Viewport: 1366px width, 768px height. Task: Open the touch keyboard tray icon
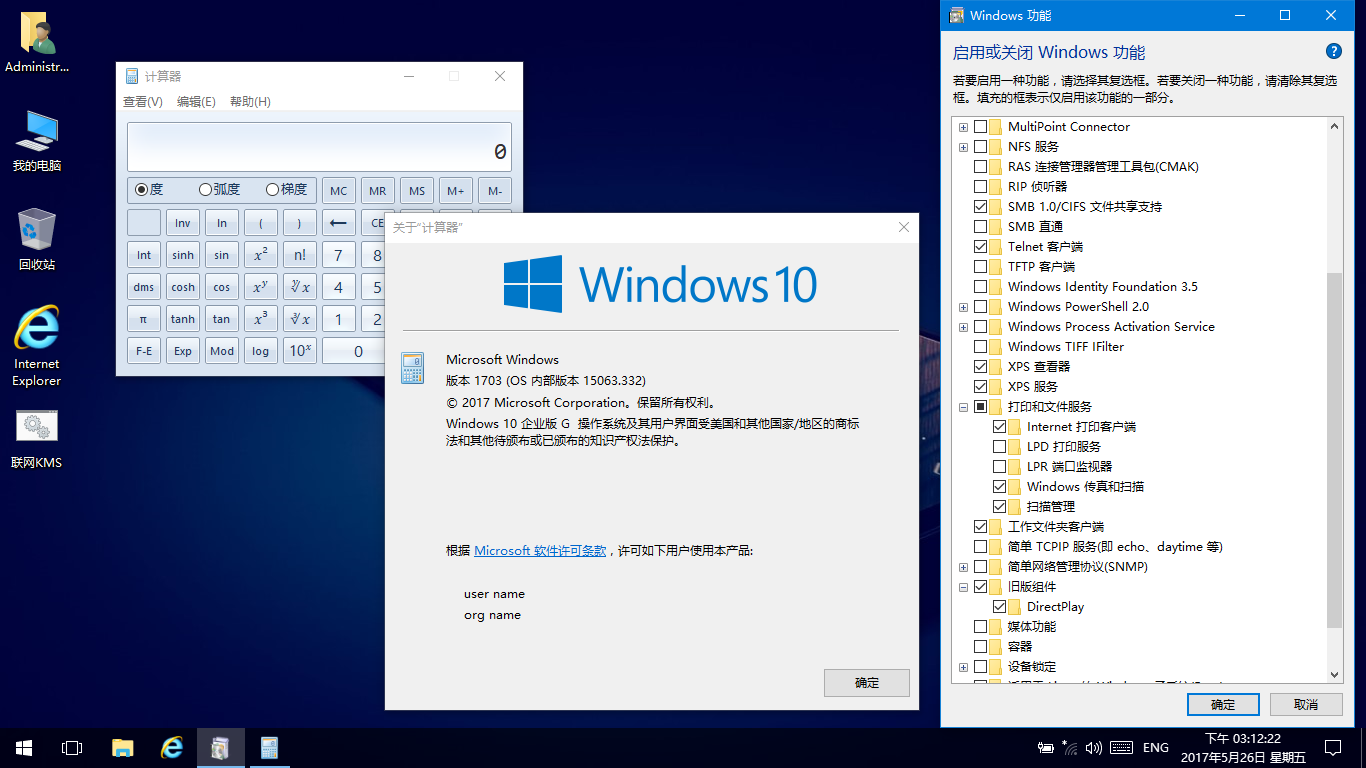(x=1121, y=748)
